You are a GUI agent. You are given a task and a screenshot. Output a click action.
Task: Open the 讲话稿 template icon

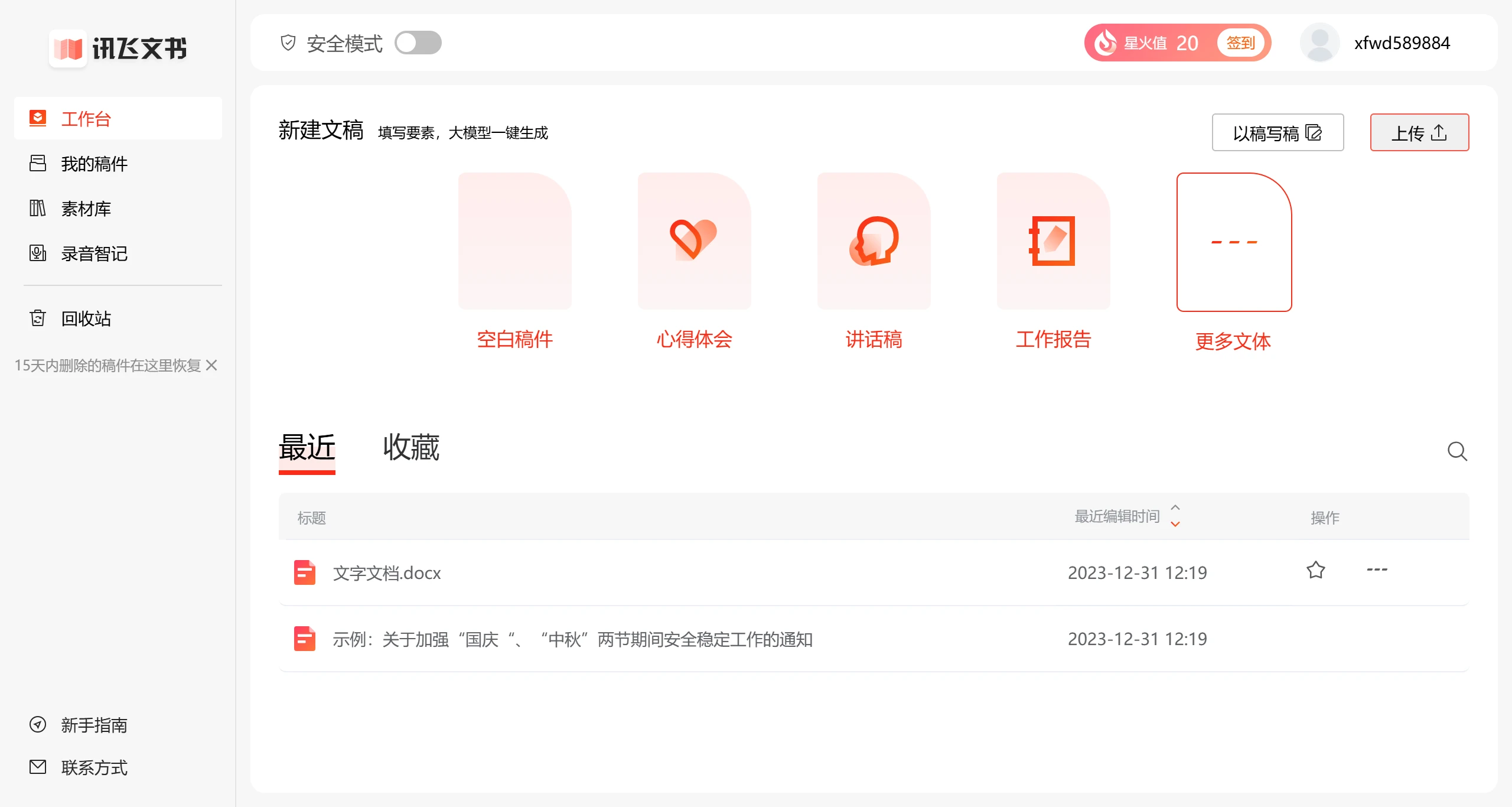(x=874, y=241)
